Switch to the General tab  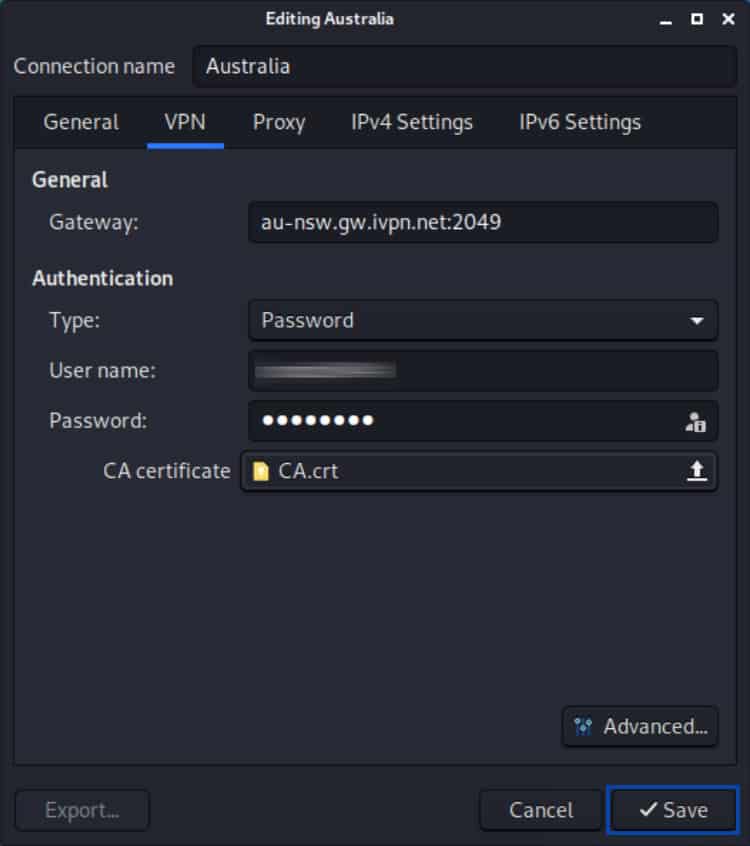(x=81, y=122)
